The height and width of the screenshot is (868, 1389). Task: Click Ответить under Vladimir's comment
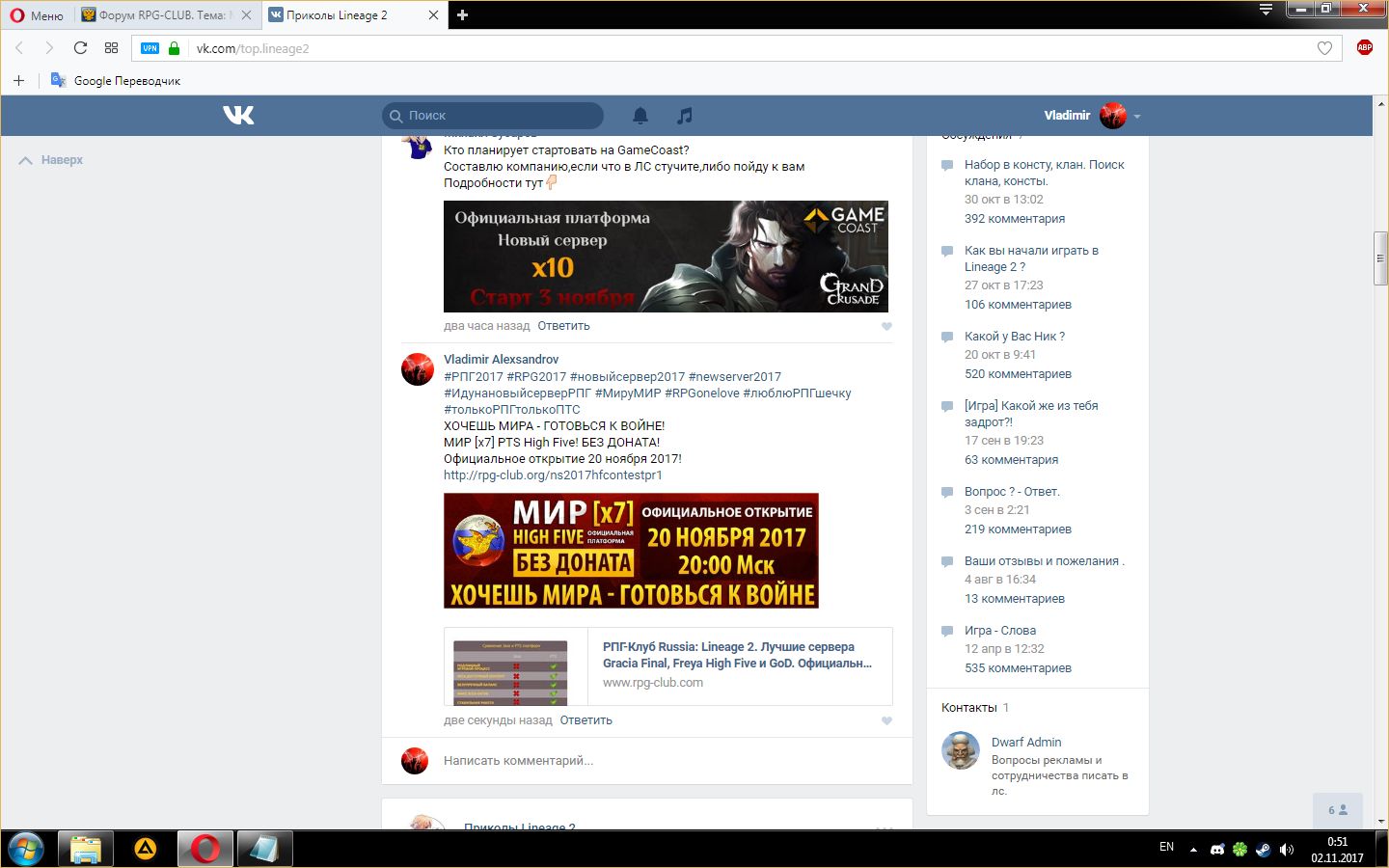(x=586, y=720)
